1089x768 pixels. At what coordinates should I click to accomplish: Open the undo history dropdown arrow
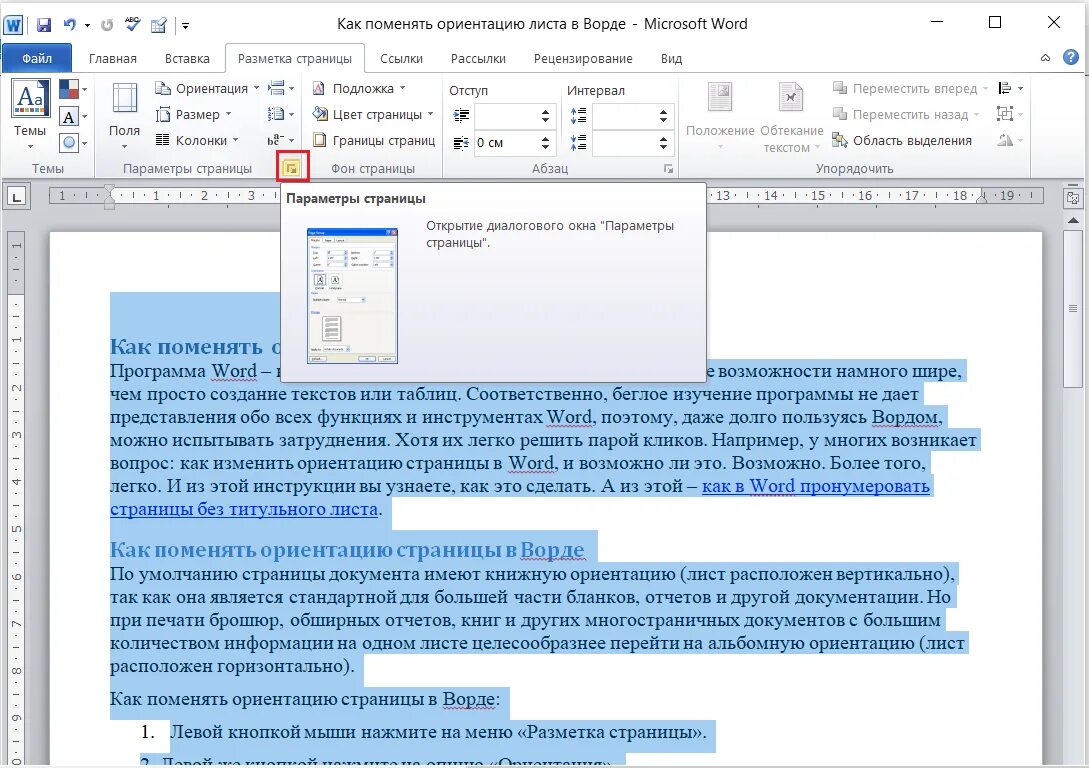[x=88, y=26]
